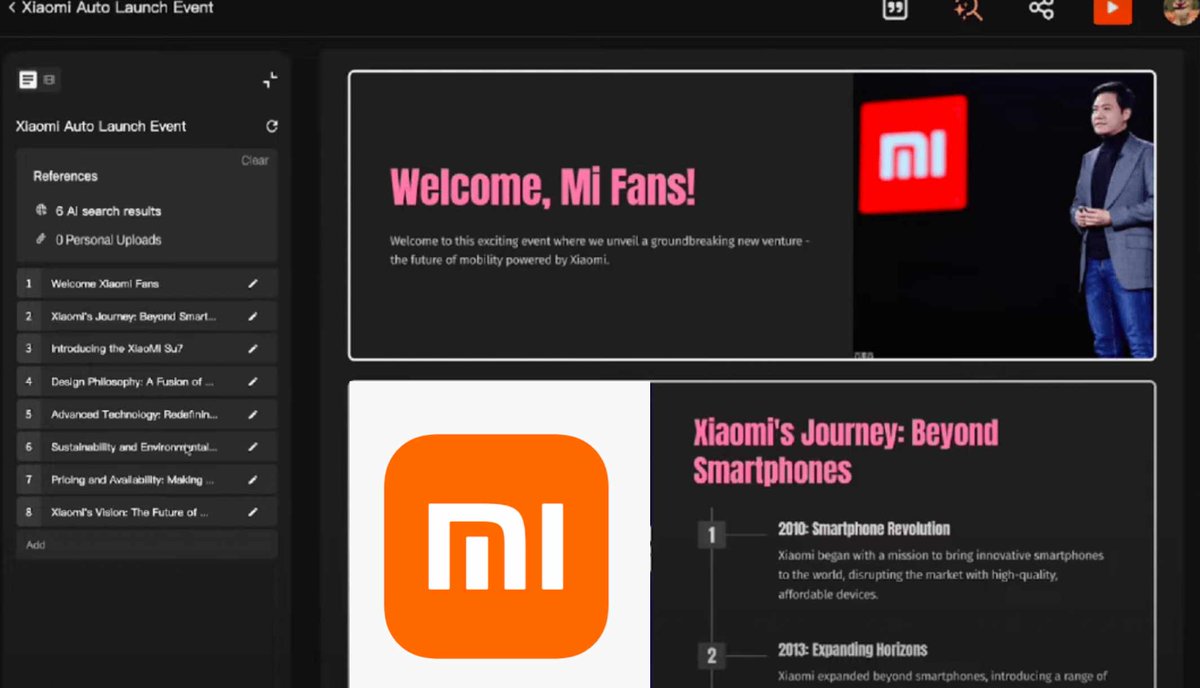Switch to the card view icon beside outline view
The width and height of the screenshot is (1200, 688).
(49, 80)
